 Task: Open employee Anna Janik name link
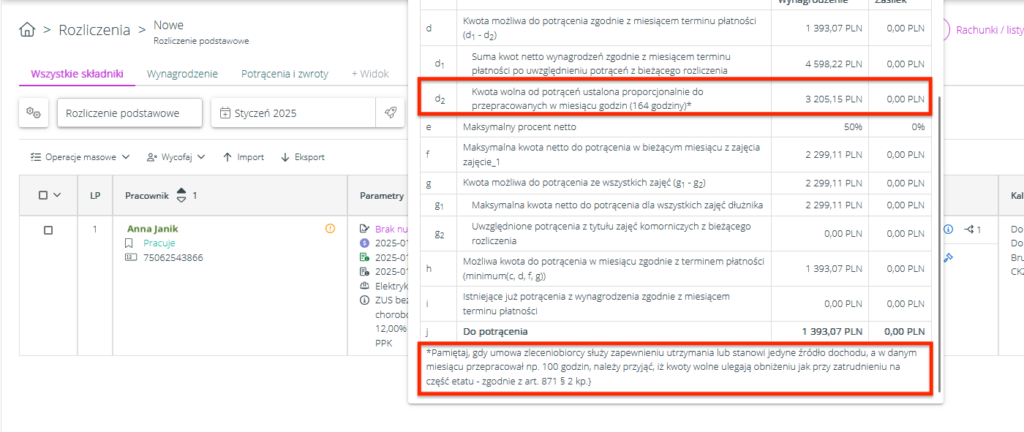click(152, 229)
